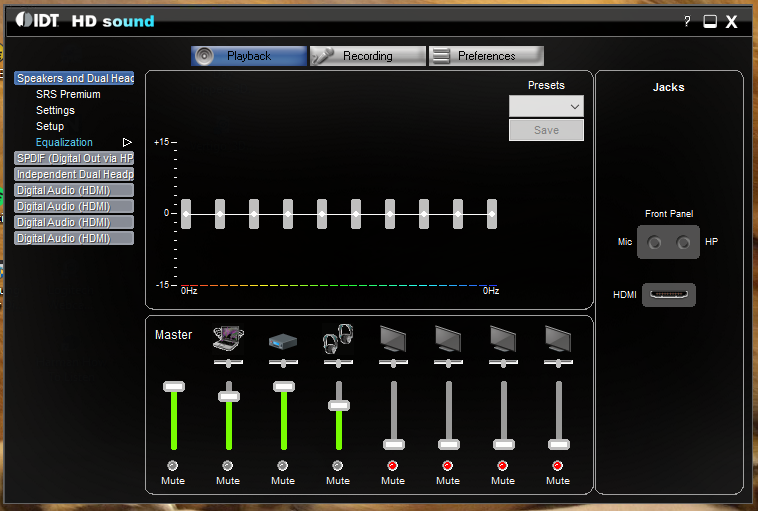Expand SPDIF (Digital Out via HP) section
The height and width of the screenshot is (511, 758).
point(74,158)
